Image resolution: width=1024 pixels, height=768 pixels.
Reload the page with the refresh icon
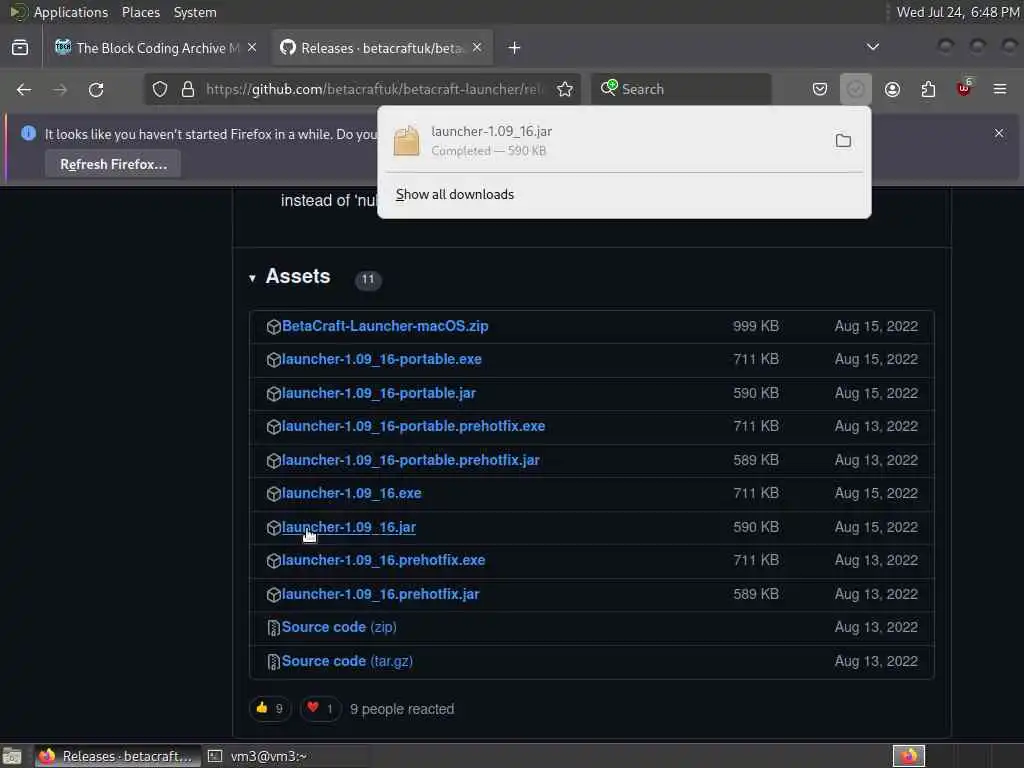click(x=96, y=89)
